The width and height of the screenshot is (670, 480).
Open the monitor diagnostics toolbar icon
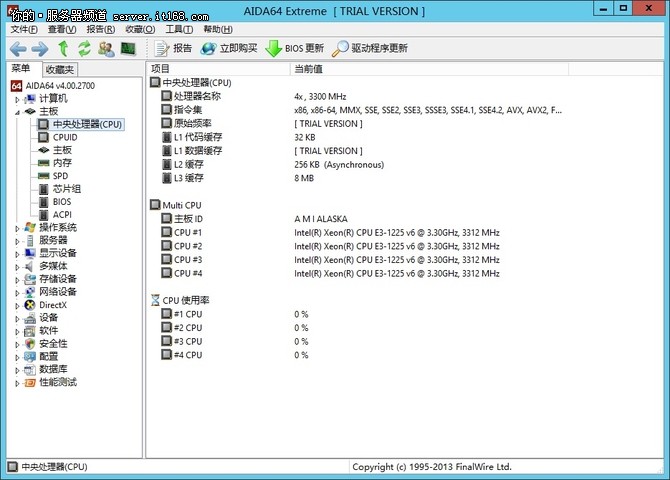pos(128,49)
